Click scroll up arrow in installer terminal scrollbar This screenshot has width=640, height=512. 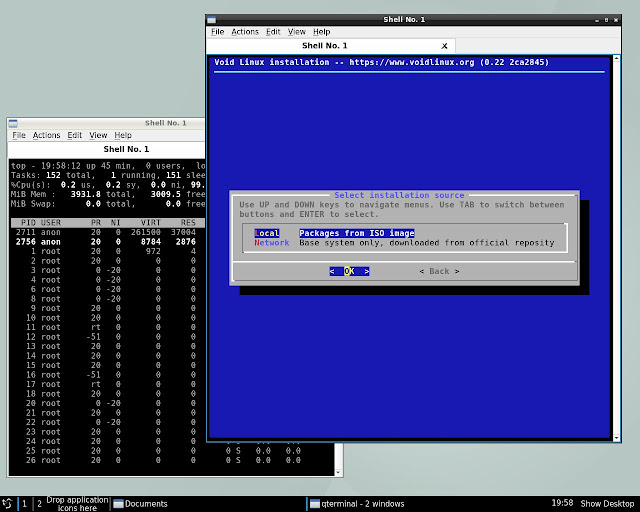click(616, 59)
